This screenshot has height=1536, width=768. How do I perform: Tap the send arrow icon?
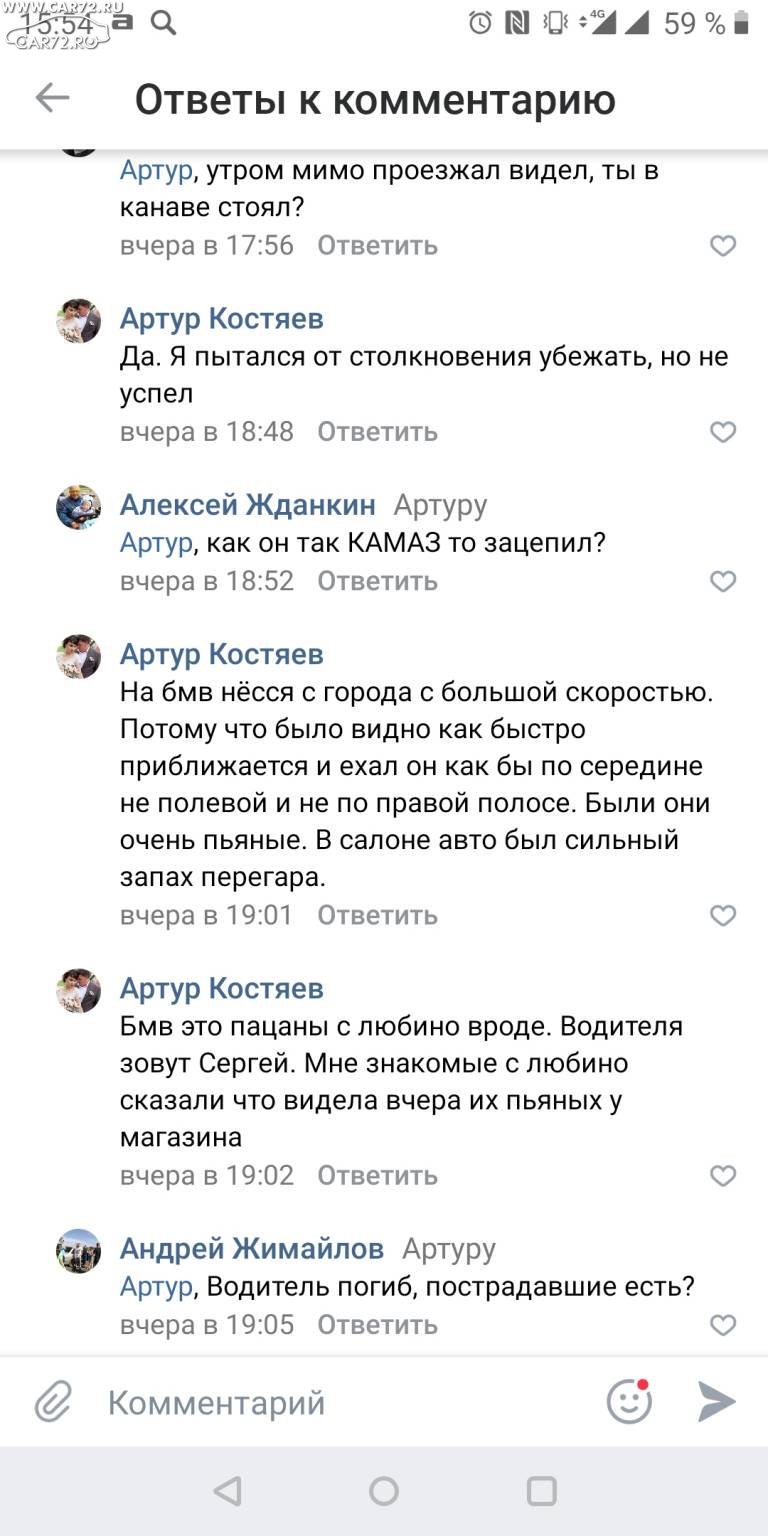click(x=716, y=1402)
